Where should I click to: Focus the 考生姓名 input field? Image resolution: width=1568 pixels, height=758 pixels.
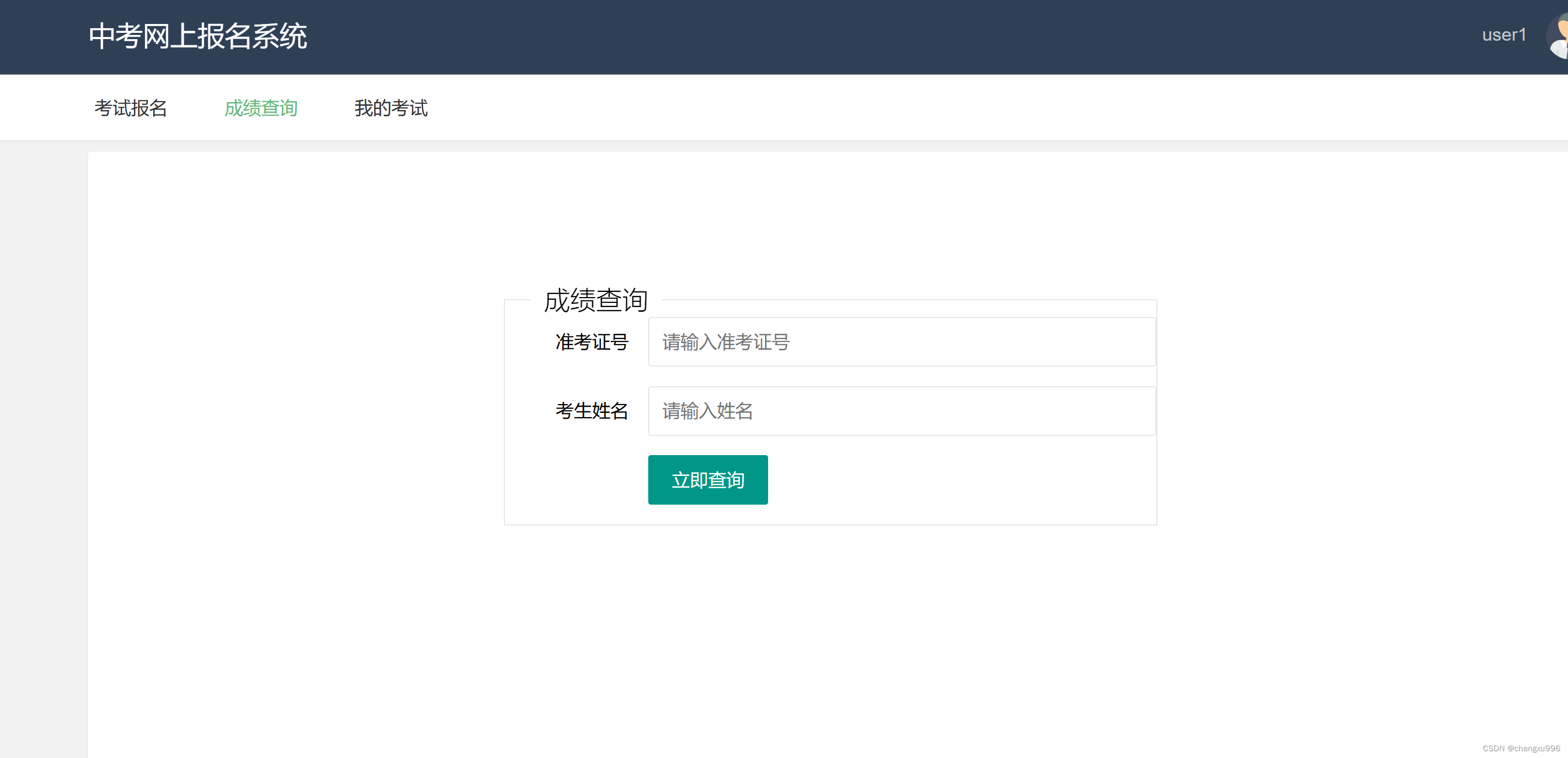(x=902, y=411)
